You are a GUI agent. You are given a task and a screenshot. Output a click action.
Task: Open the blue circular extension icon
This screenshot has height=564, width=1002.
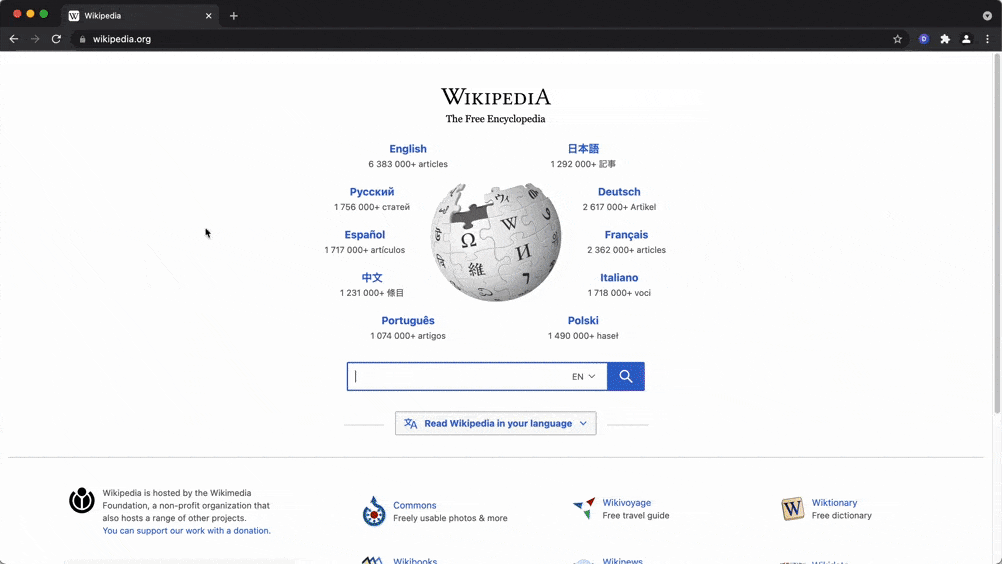[923, 39]
